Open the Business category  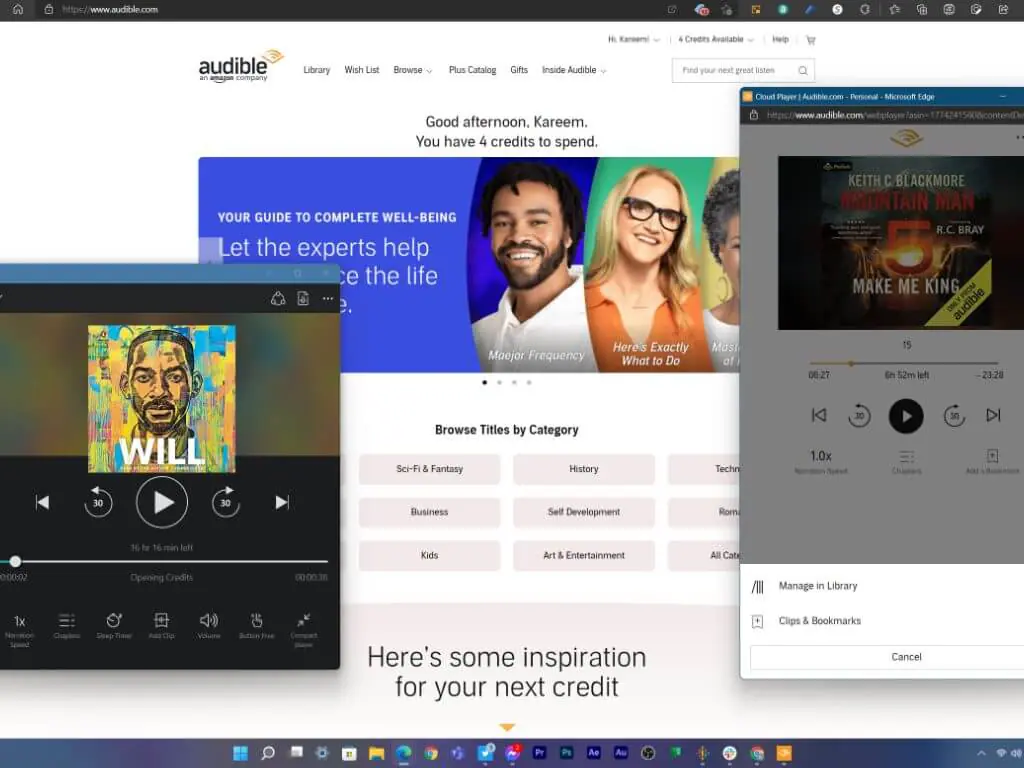(429, 512)
